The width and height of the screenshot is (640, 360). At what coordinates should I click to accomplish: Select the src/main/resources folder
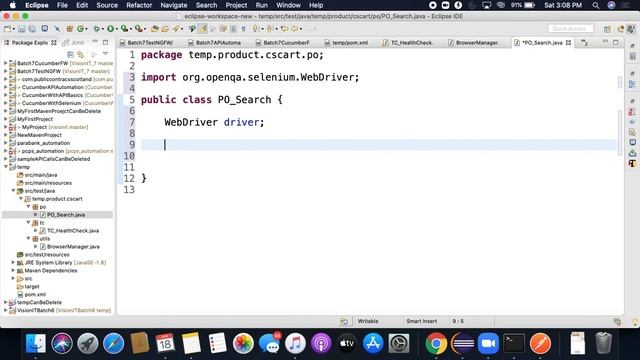48,183
